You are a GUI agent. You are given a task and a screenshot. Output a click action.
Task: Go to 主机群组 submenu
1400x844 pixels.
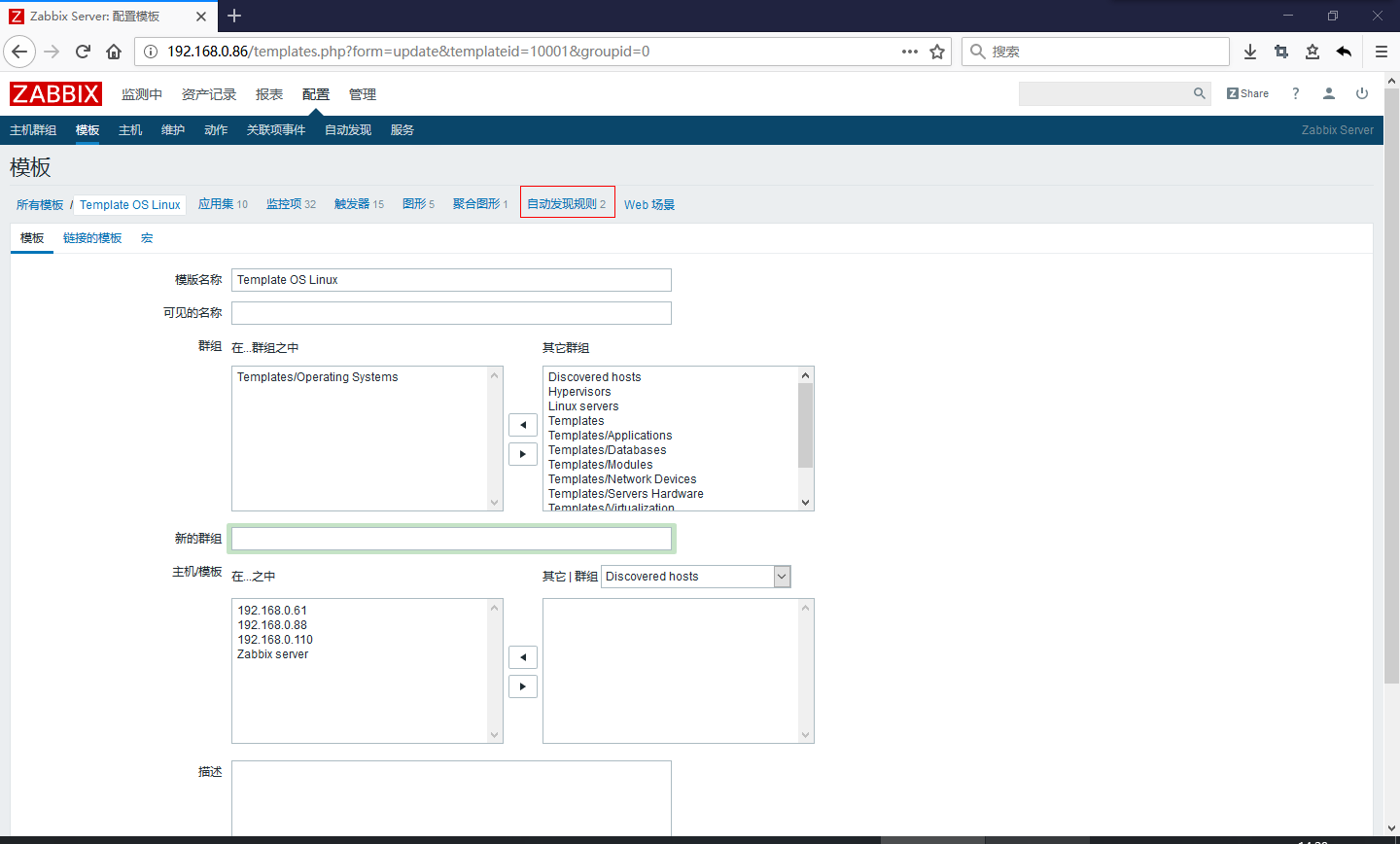33,130
